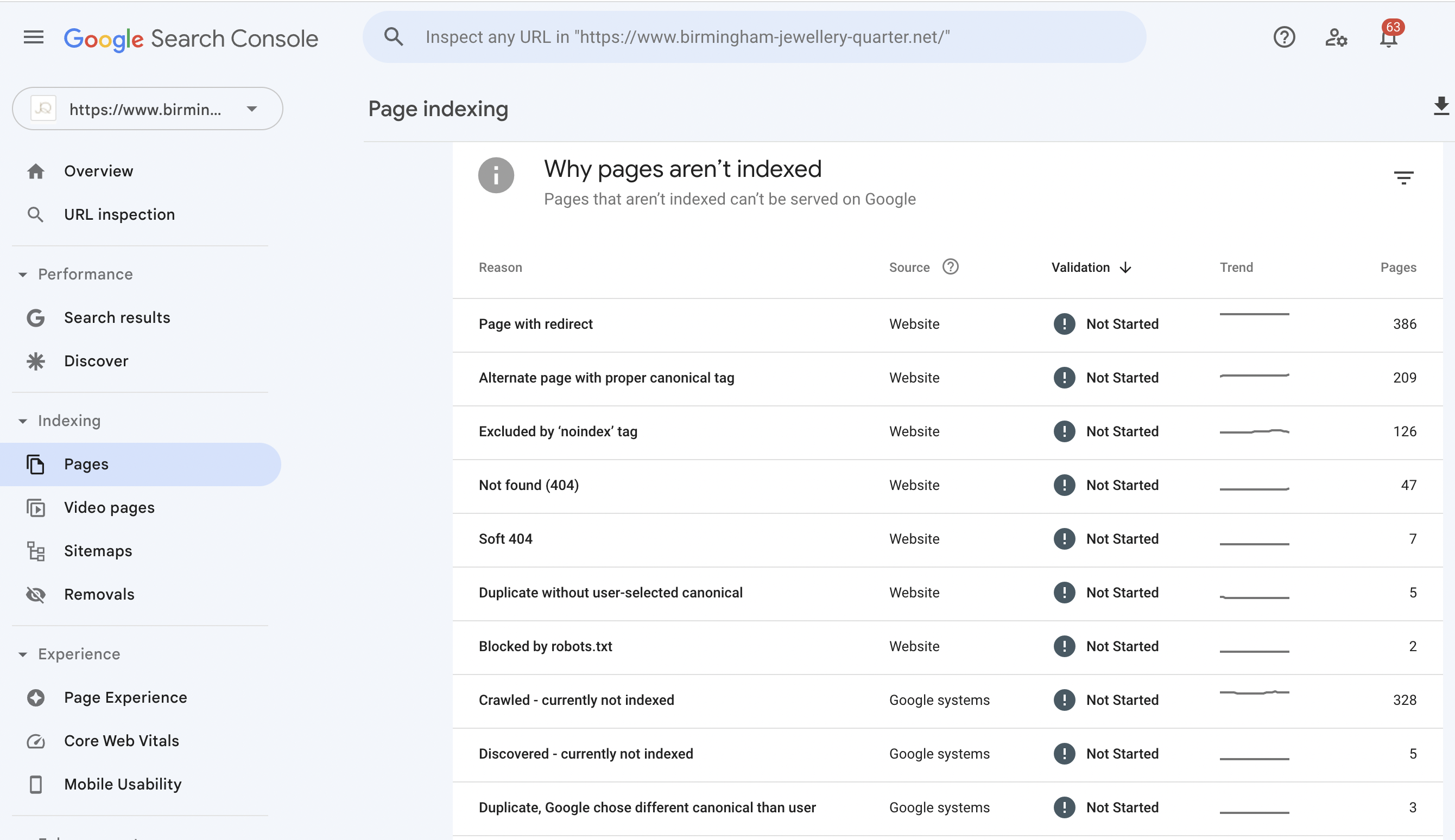
Task: Click the Search results Google G icon
Action: pyautogui.click(x=36, y=318)
